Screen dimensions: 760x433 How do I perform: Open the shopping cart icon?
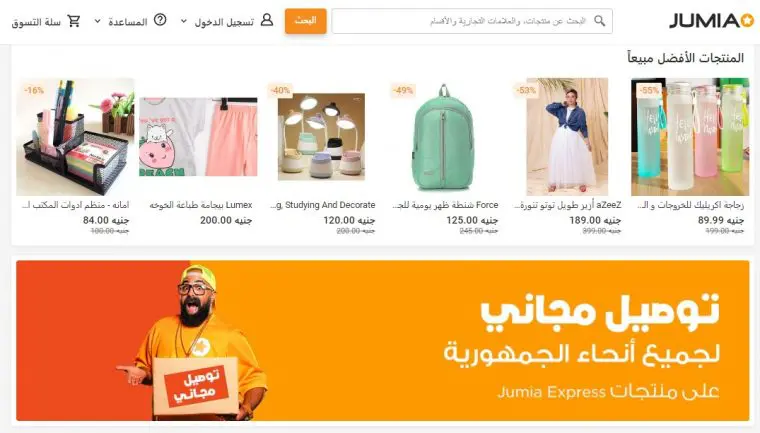[74, 21]
